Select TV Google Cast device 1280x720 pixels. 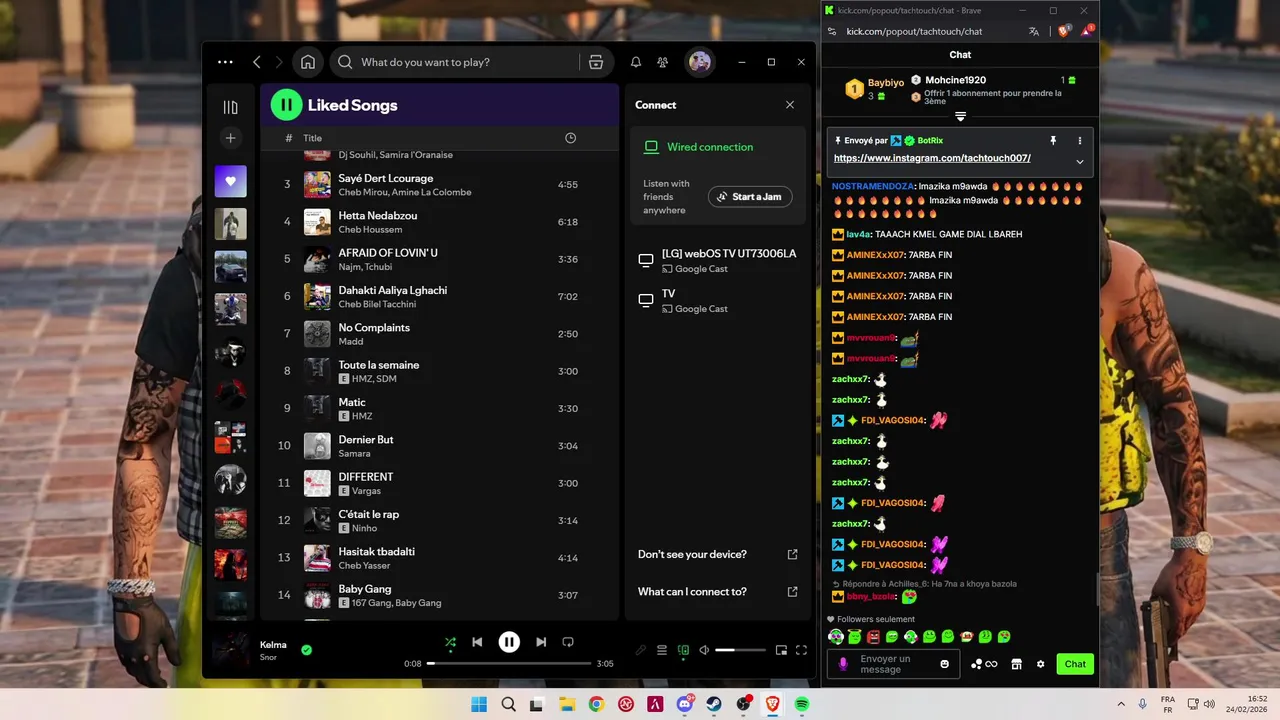[x=717, y=300]
